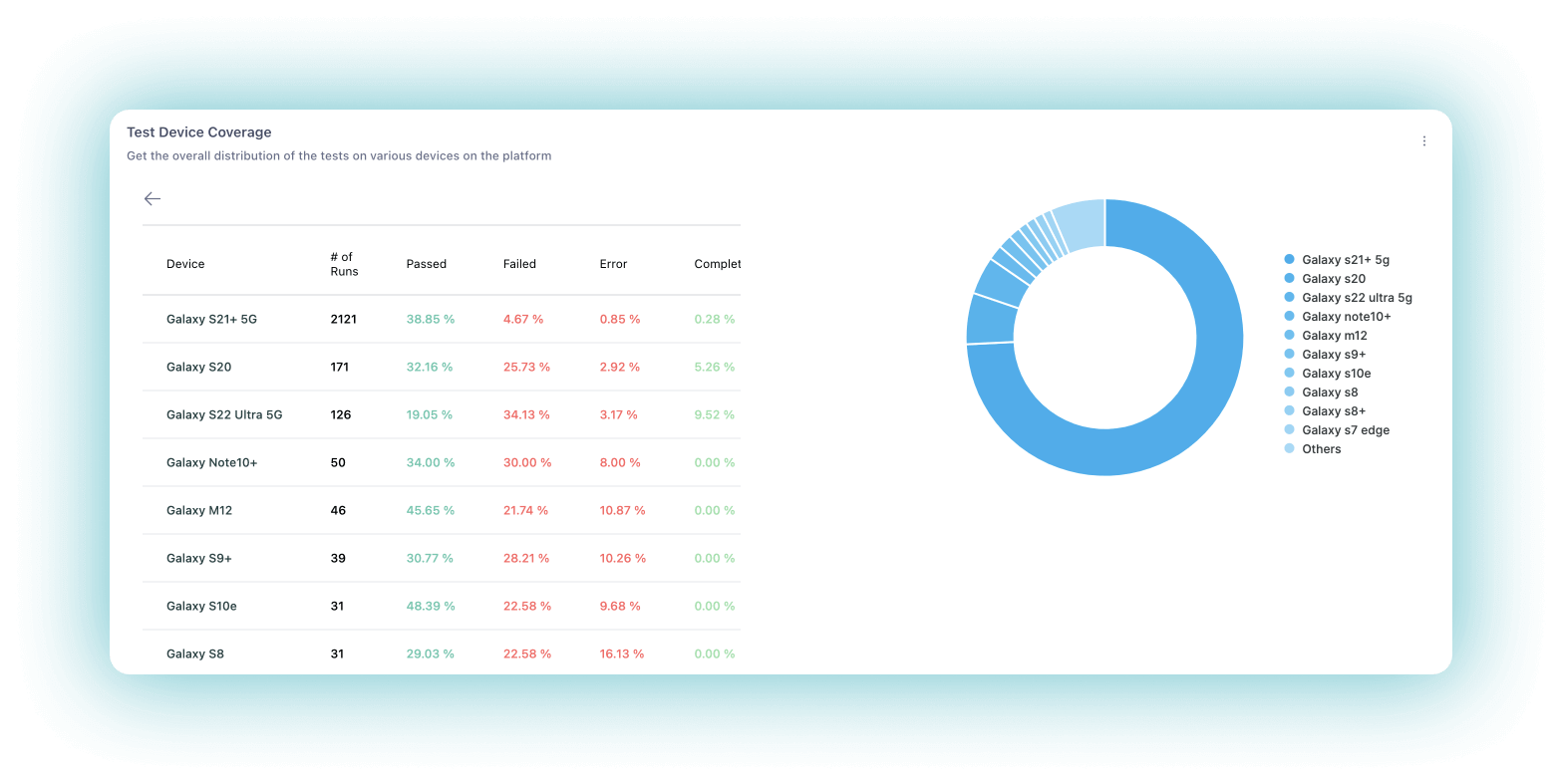This screenshot has width=1562, height=784.
Task: Click the Others legend dot
Action: (1289, 449)
